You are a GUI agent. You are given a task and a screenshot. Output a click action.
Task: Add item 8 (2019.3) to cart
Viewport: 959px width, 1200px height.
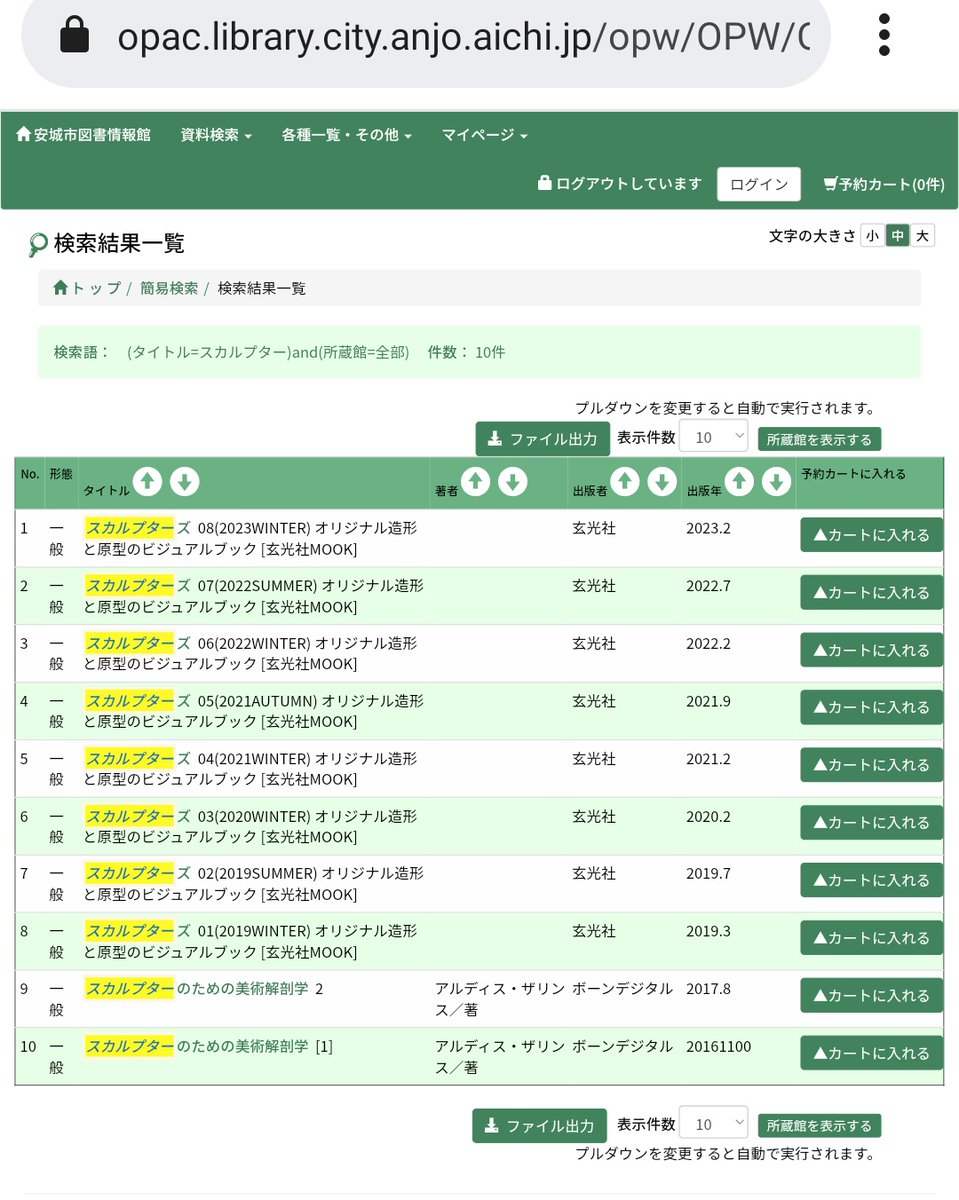(871, 938)
